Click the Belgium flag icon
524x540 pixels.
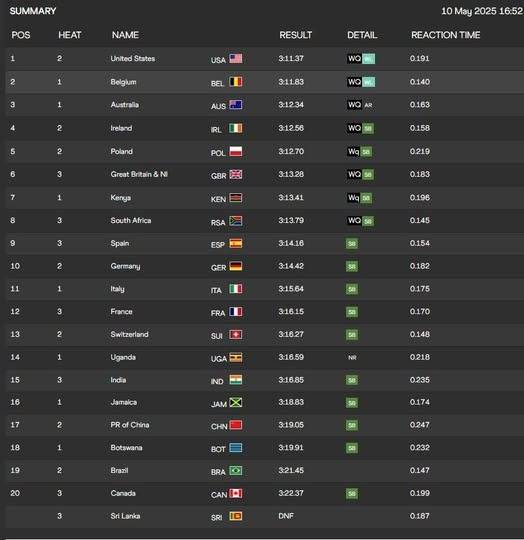pyautogui.click(x=235, y=82)
